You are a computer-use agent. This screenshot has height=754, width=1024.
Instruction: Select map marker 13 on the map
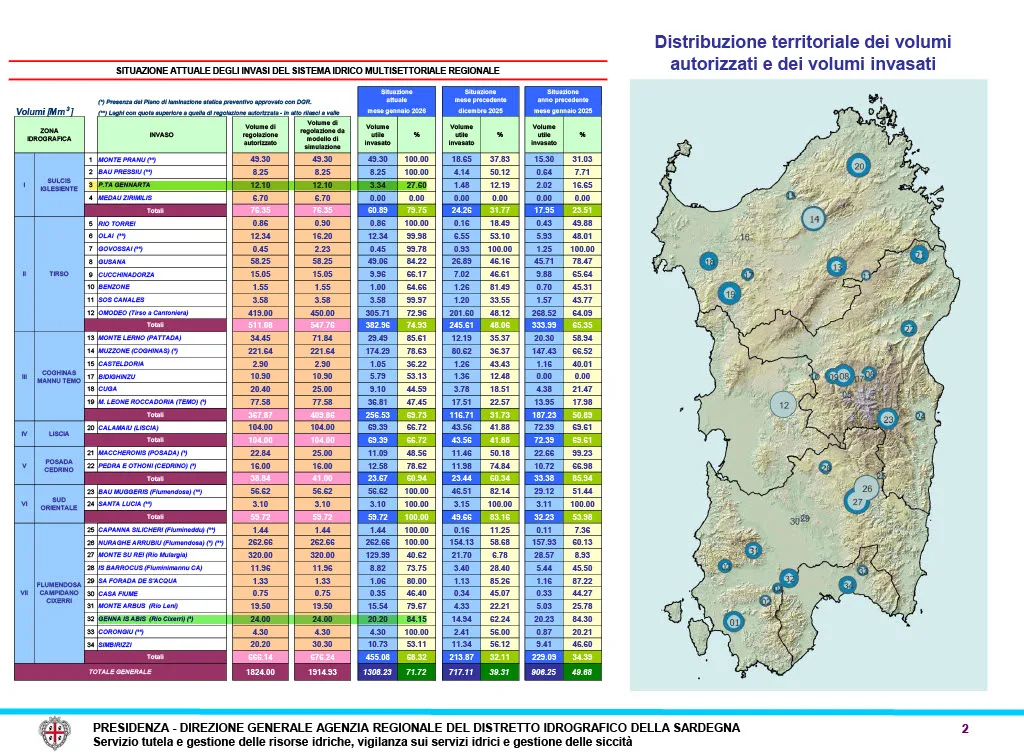[837, 267]
